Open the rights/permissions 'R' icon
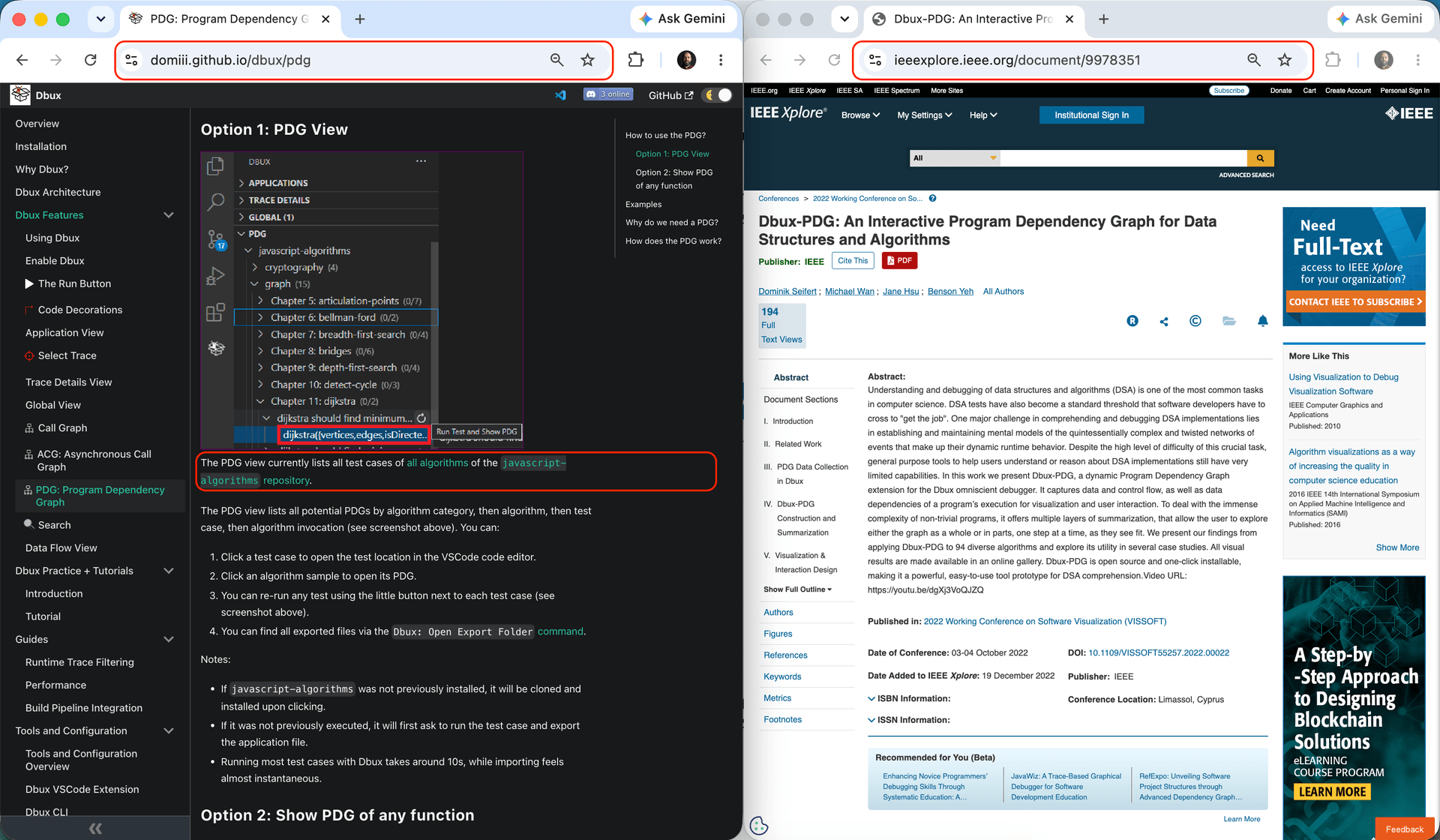This screenshot has width=1440, height=840. tap(1132, 321)
